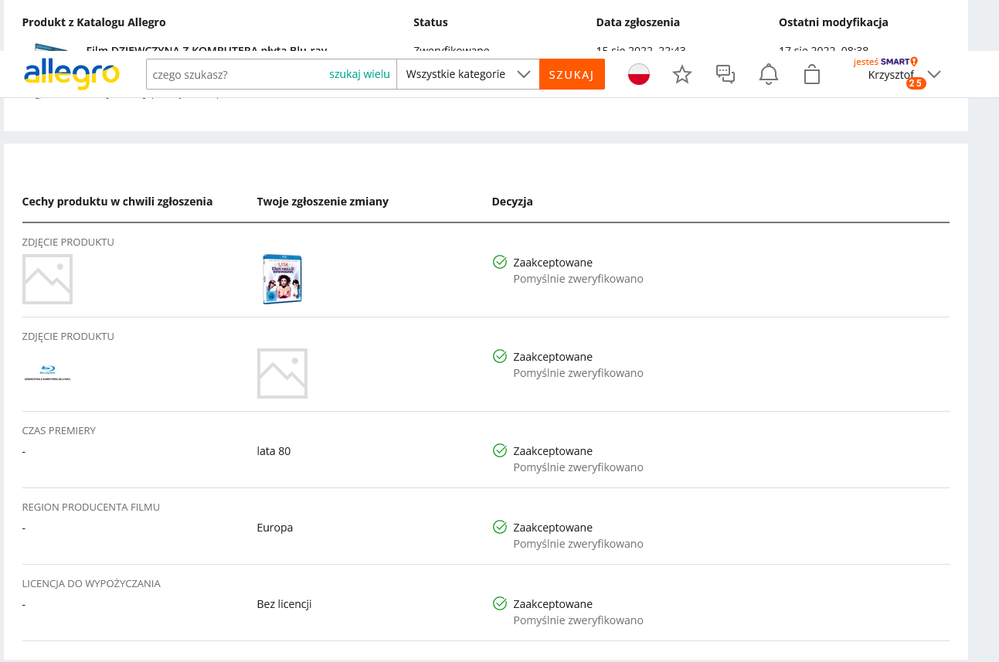The width and height of the screenshot is (999, 662).
Task: Click the Polish flag language icon
Action: coord(639,73)
